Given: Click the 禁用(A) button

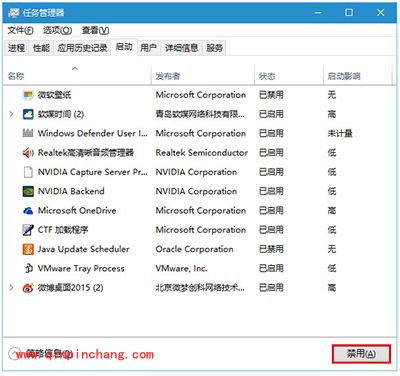Looking at the screenshot, I should [x=361, y=354].
